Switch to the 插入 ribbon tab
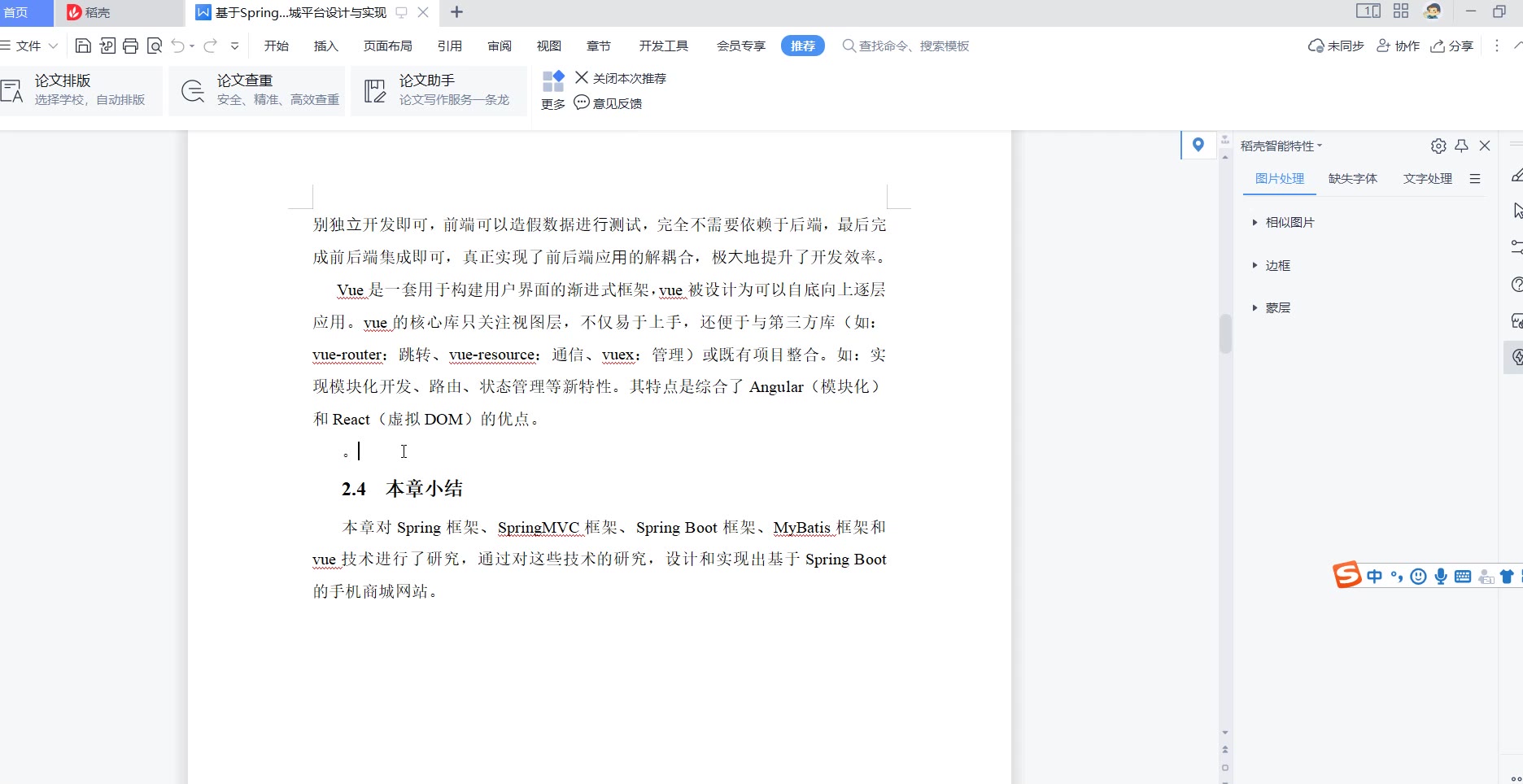 pyautogui.click(x=325, y=46)
